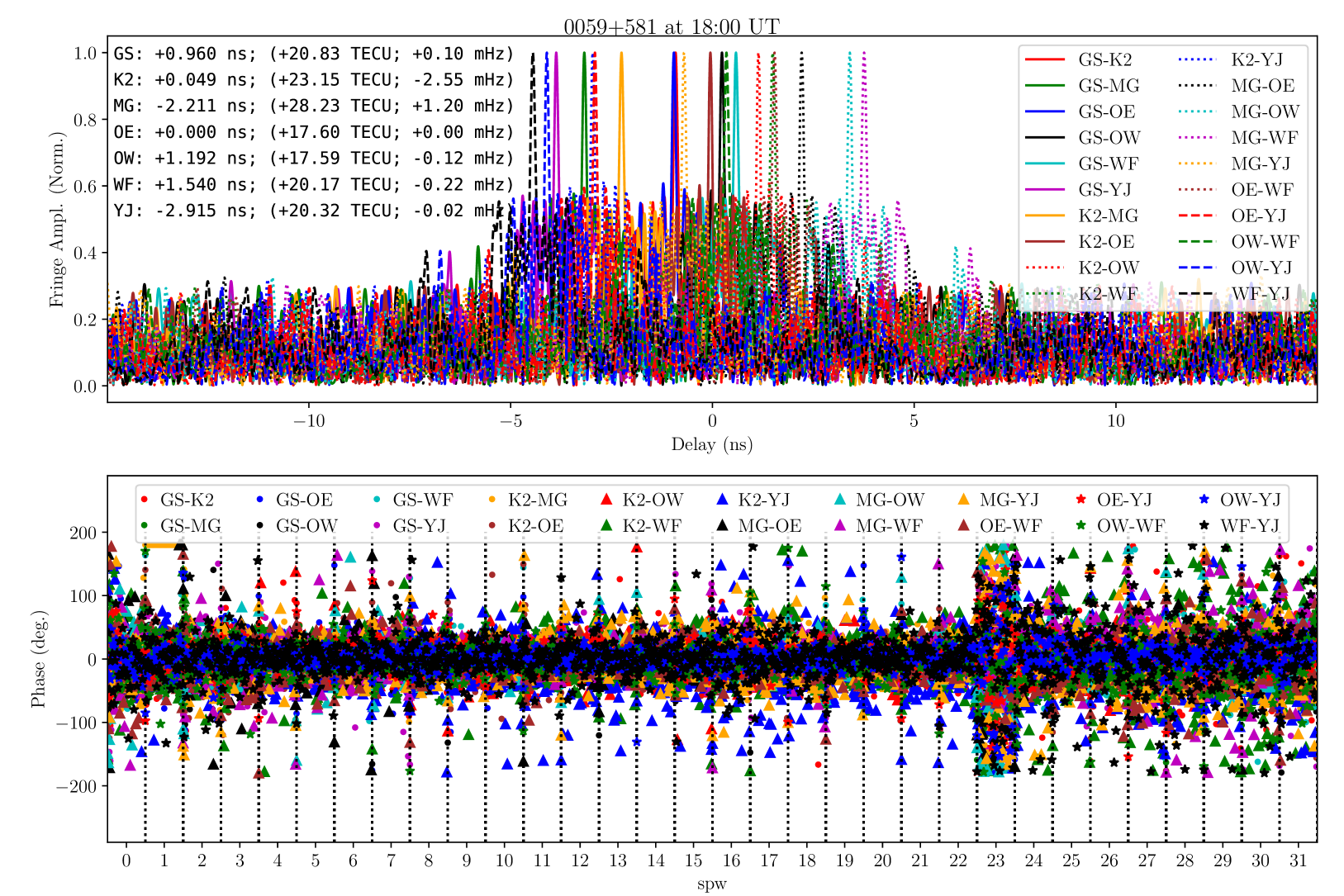This screenshot has width=1344, height=896.
Task: Click the 1.0 fringe amplitude tick label
Action: click(86, 54)
